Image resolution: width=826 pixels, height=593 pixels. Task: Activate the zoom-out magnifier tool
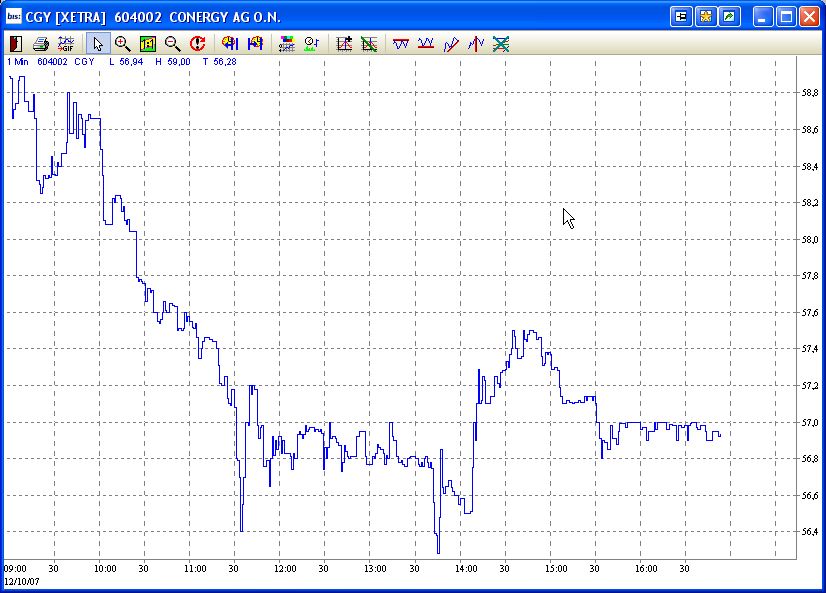[171, 43]
